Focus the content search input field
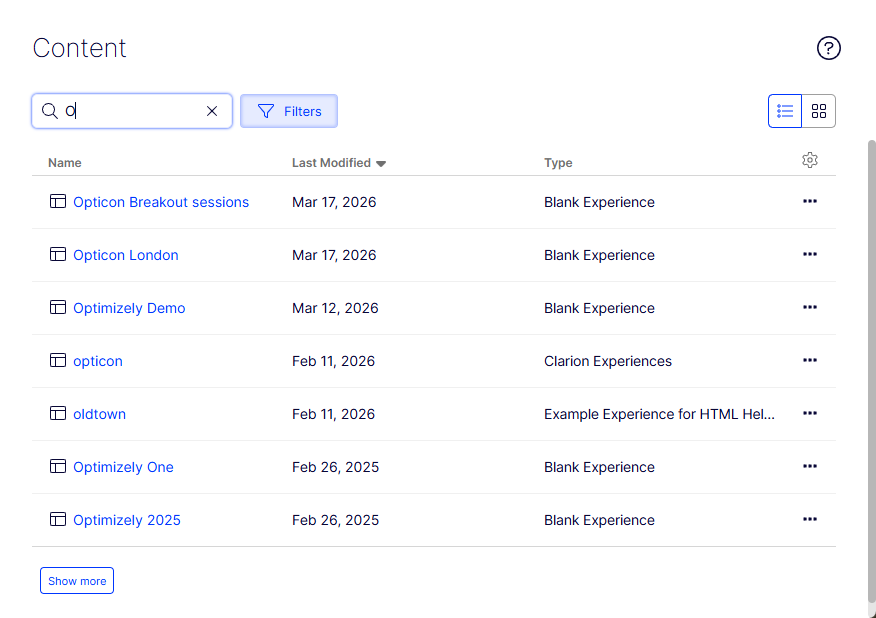The height and width of the screenshot is (618, 876). [130, 111]
